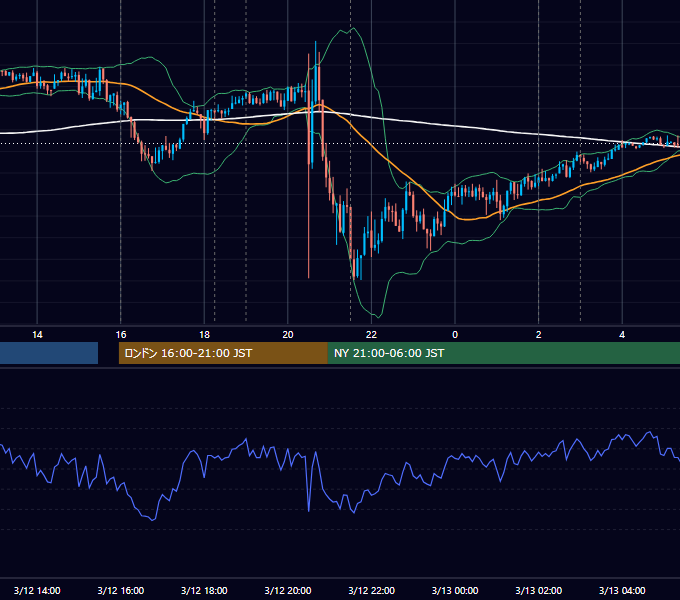Click the 18 hour axis label
The image size is (680, 600).
(x=204, y=335)
